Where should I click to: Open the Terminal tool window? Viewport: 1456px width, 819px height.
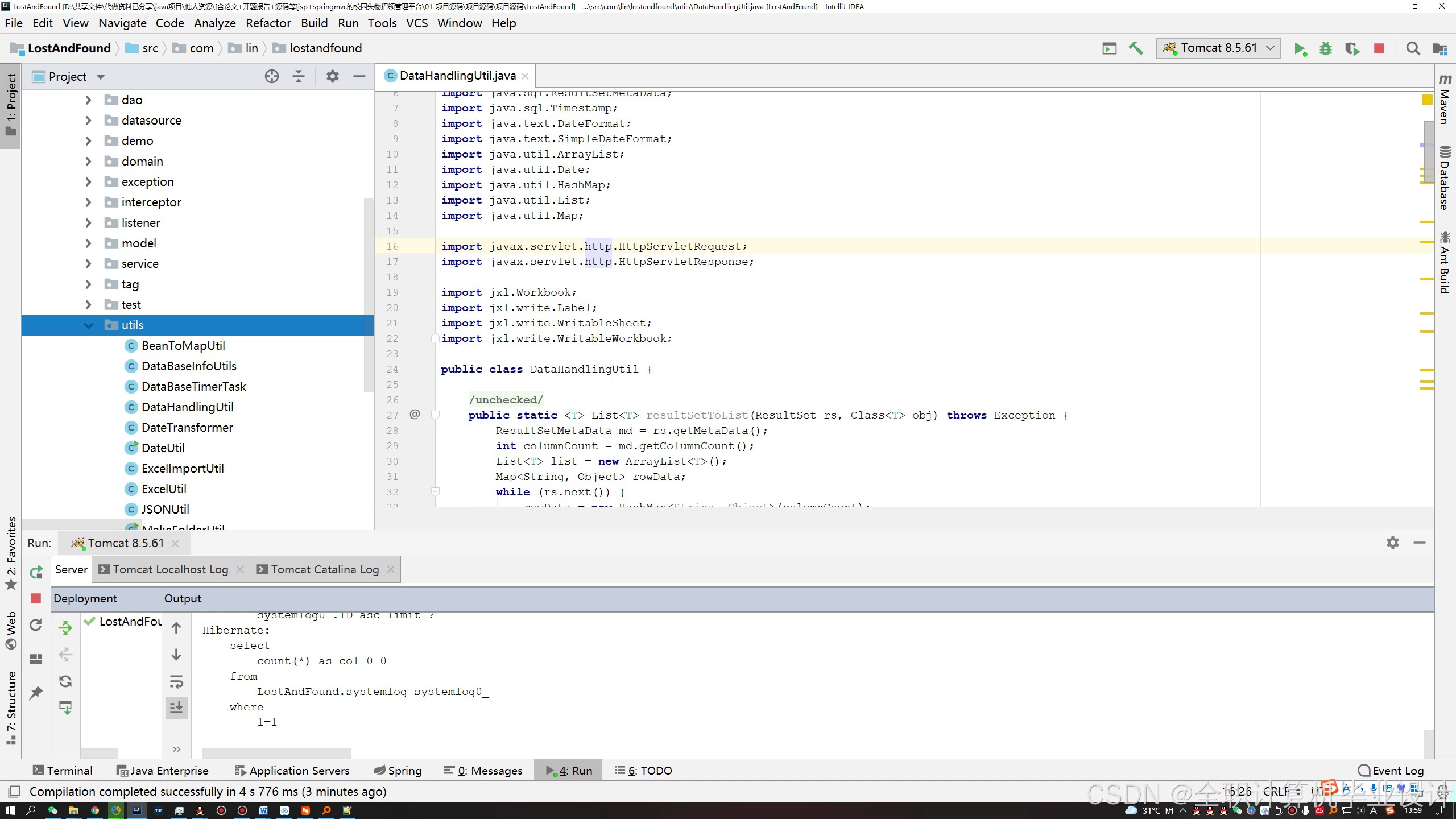tap(63, 771)
